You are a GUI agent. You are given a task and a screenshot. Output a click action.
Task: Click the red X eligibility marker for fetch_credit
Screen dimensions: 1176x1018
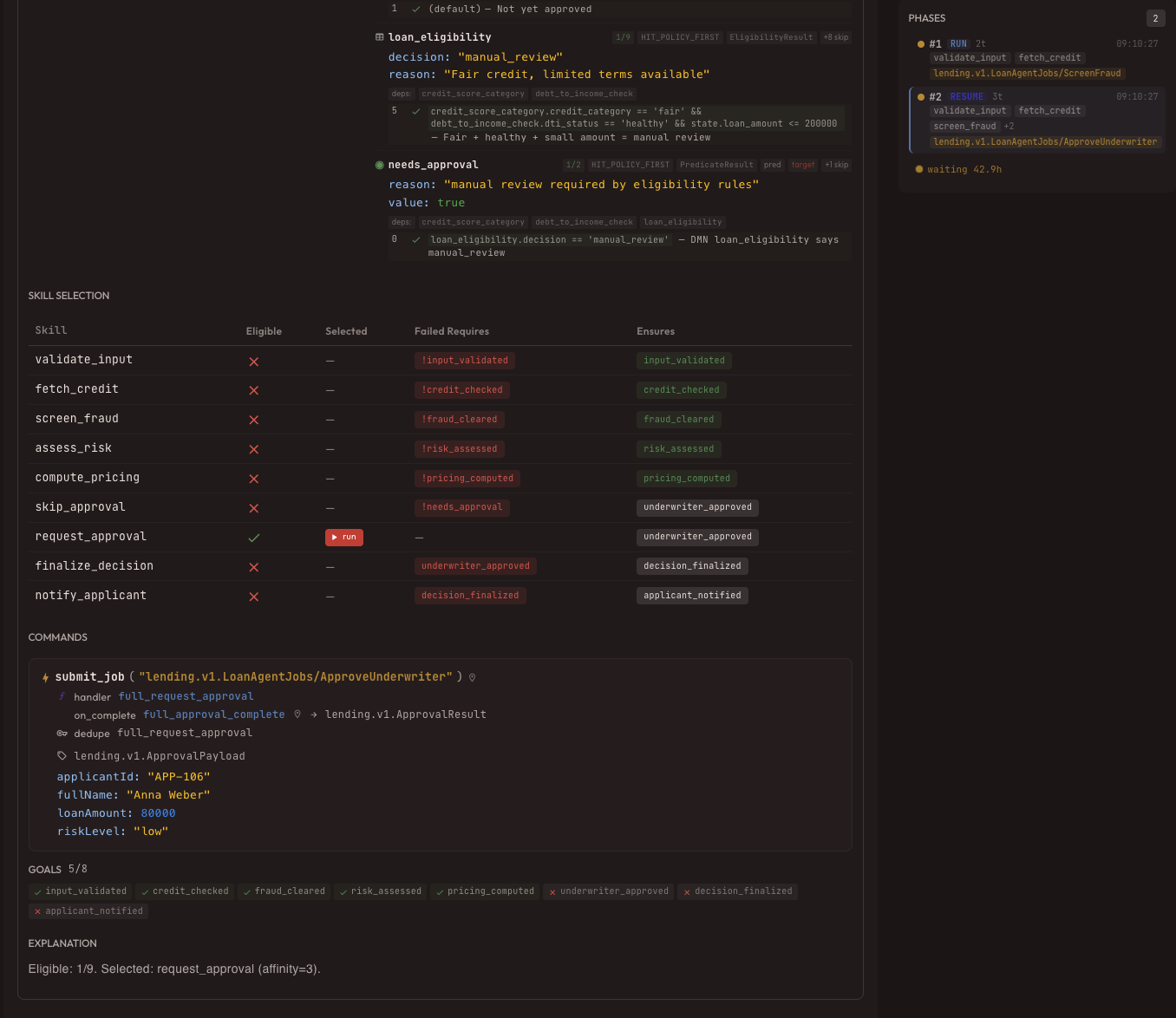pyautogui.click(x=253, y=389)
